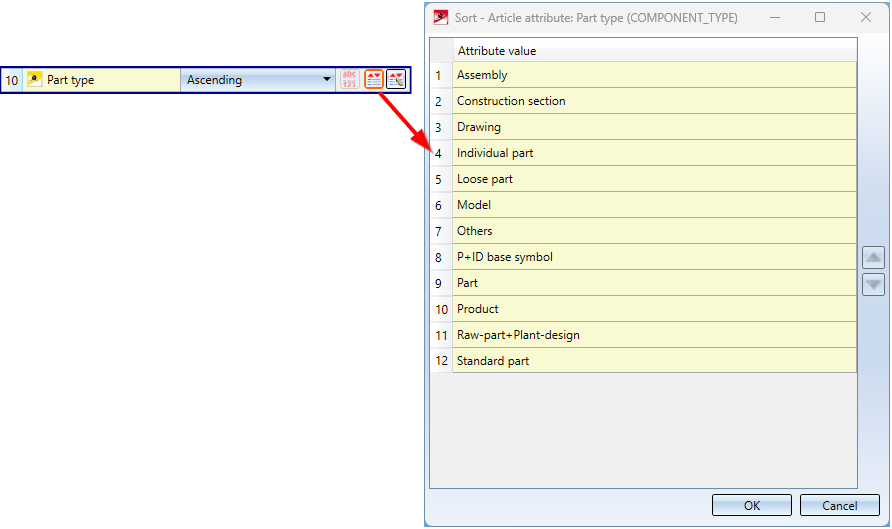Viewport: 892px width, 529px height.
Task: Select the Model attribute value
Action: 654,205
